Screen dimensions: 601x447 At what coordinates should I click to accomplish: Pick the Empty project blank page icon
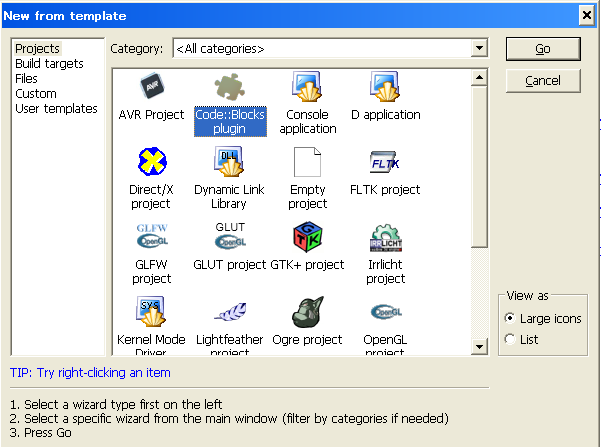click(x=307, y=162)
